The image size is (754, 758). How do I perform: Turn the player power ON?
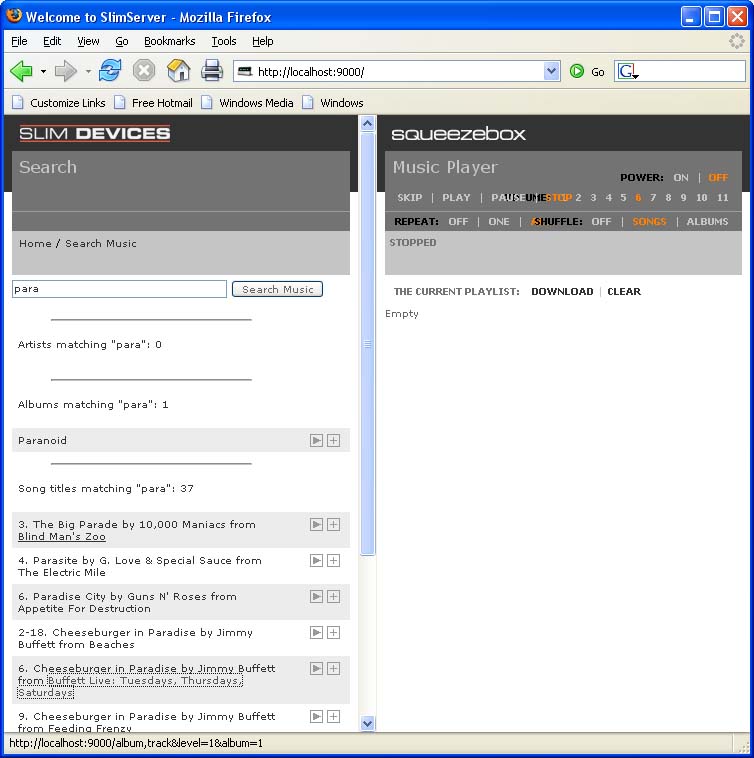[681, 178]
